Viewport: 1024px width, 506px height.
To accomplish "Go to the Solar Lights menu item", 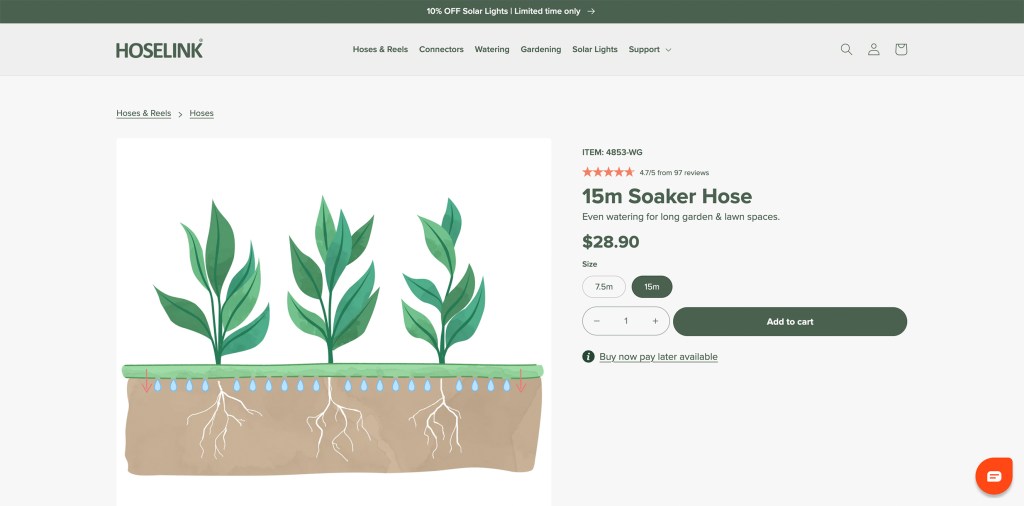I will [x=595, y=49].
